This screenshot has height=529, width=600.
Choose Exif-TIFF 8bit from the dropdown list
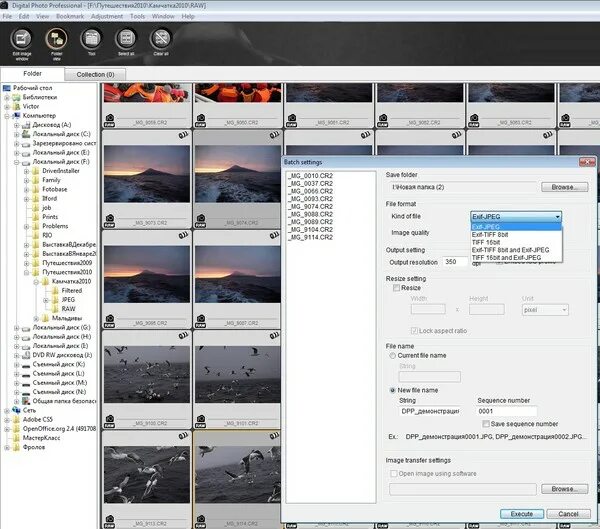click(492, 233)
